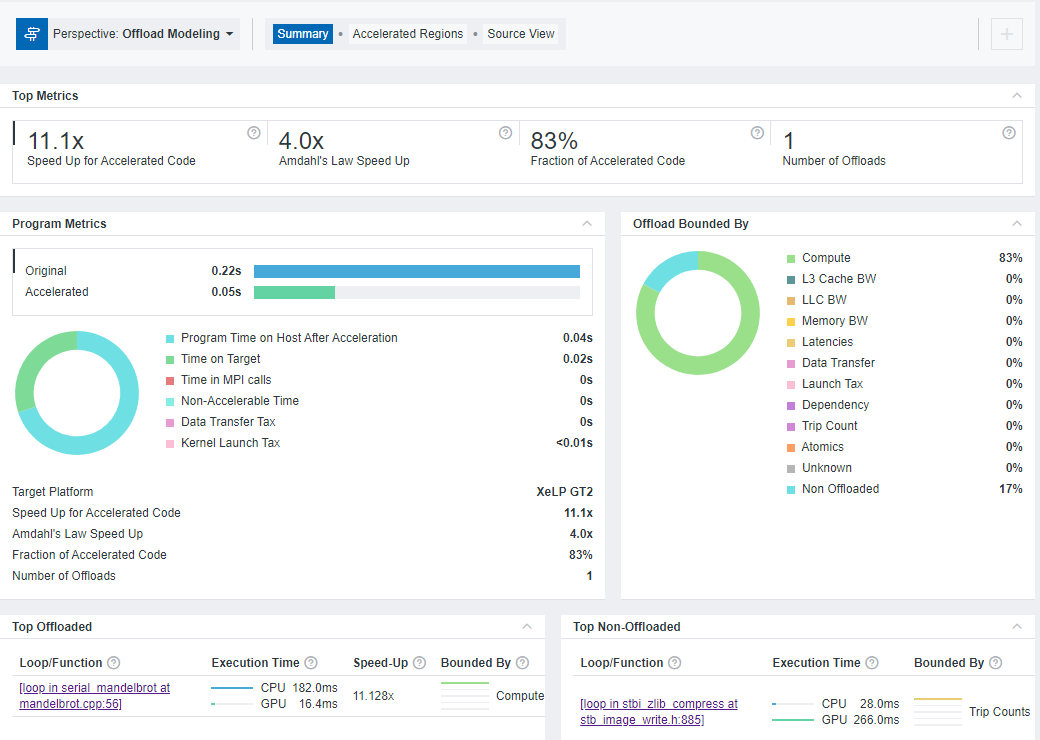This screenshot has height=740, width=1040.
Task: Click help icon for Number of Offloads
Action: point(1009,133)
